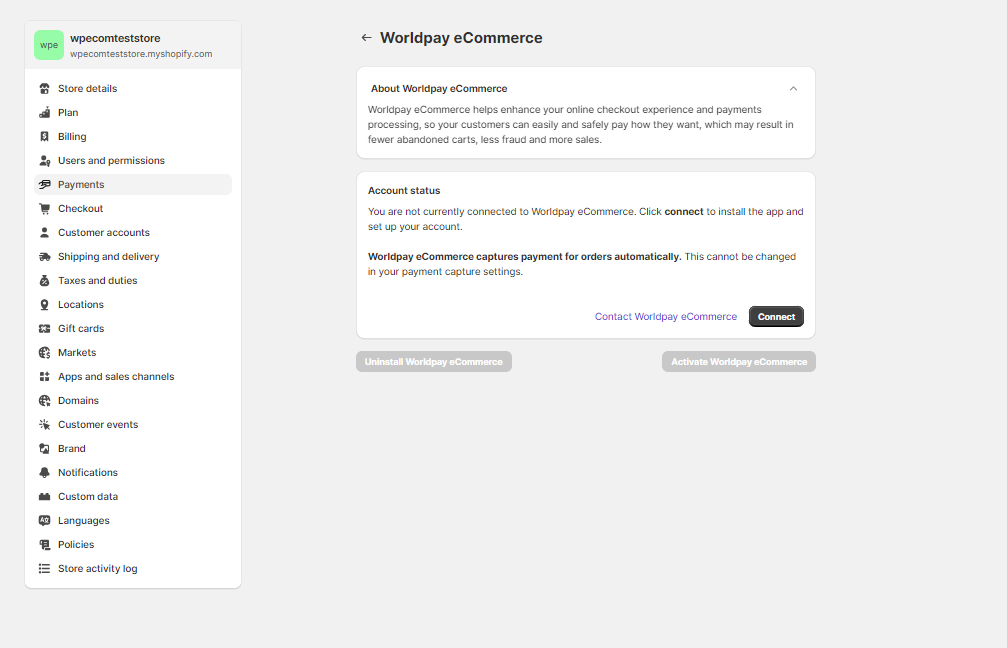This screenshot has height=648, width=1007.
Task: Open the Payments settings page
Action: coord(81,185)
